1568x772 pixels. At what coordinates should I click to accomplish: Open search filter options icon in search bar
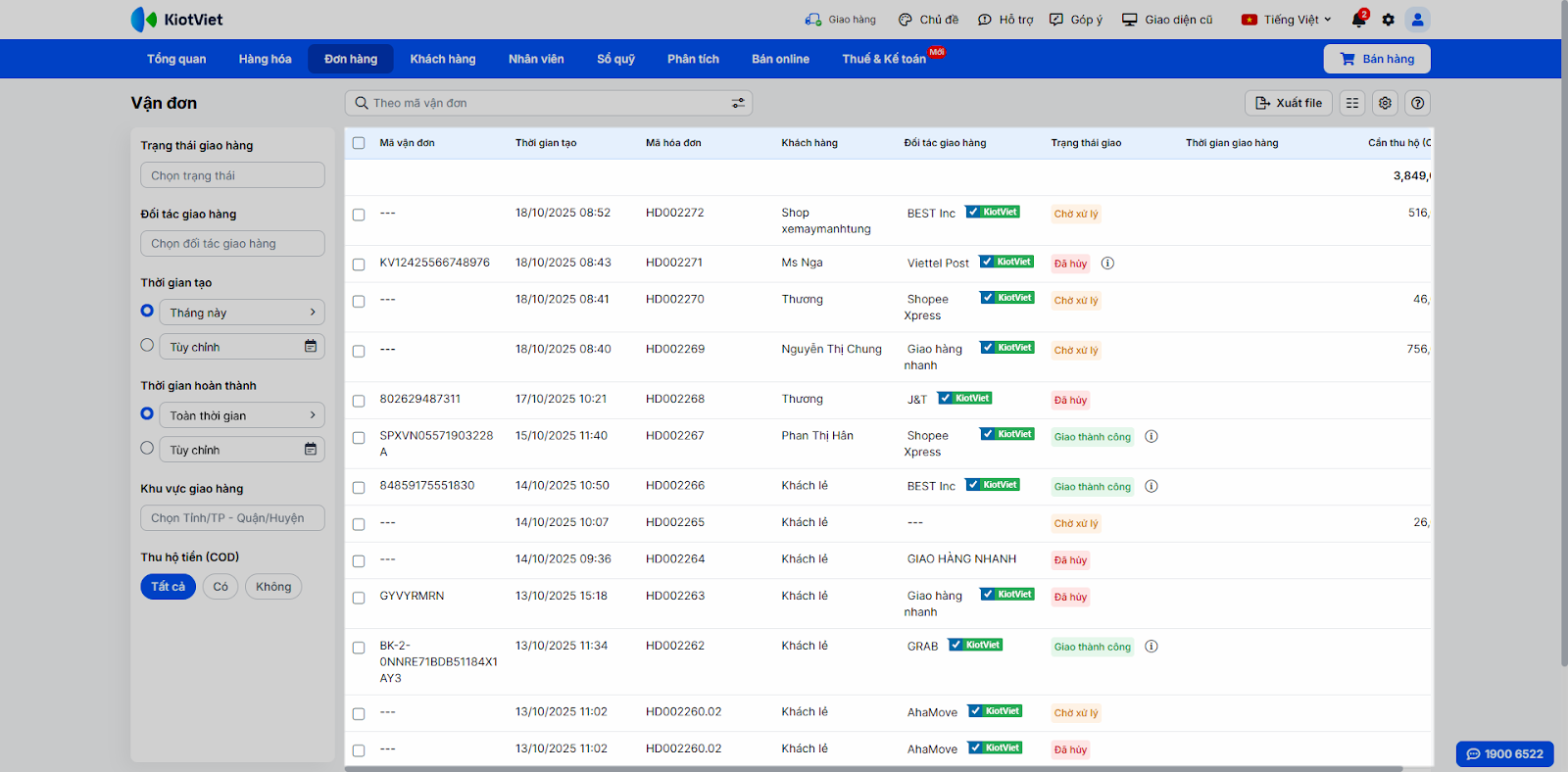pos(738,103)
